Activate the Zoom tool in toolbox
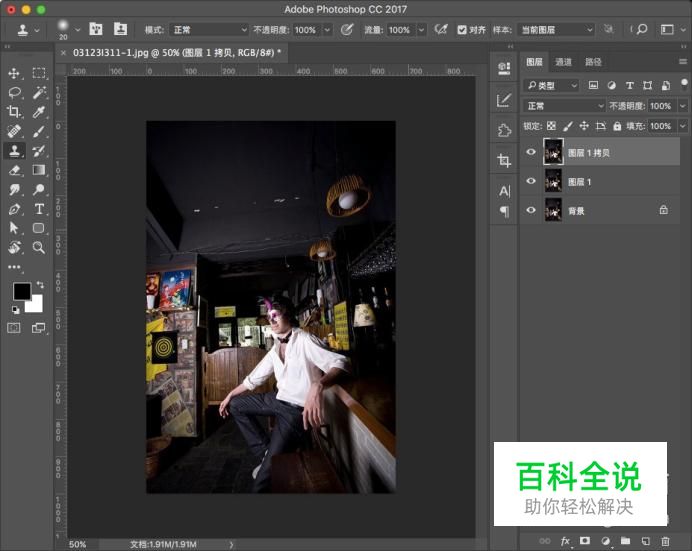Screen dimensions: 692x551 (x=39, y=247)
